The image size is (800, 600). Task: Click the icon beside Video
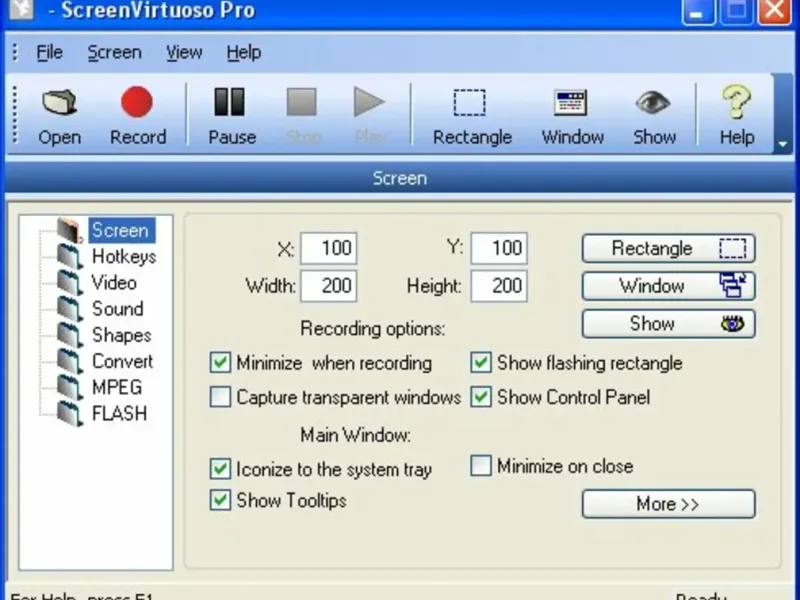(x=70, y=283)
